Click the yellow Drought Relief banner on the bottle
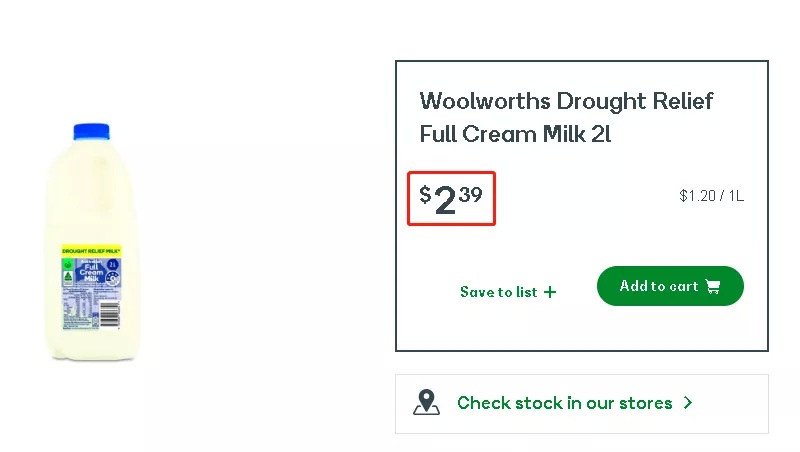 91,251
